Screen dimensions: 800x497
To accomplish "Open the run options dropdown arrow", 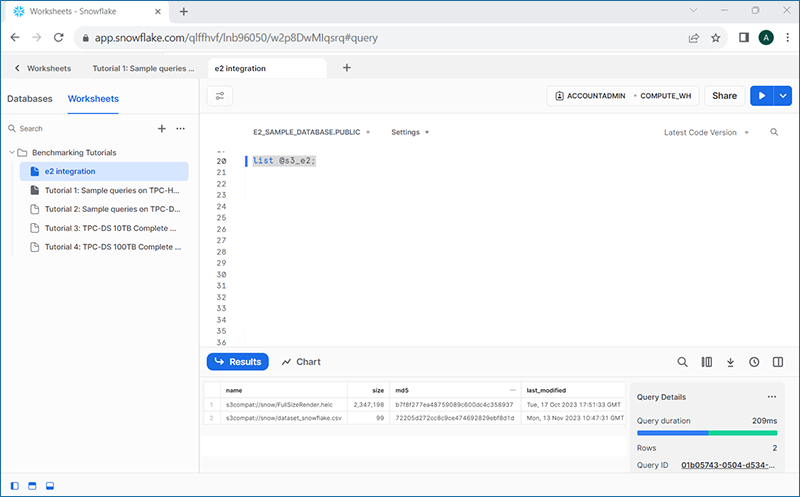I will [x=783, y=96].
